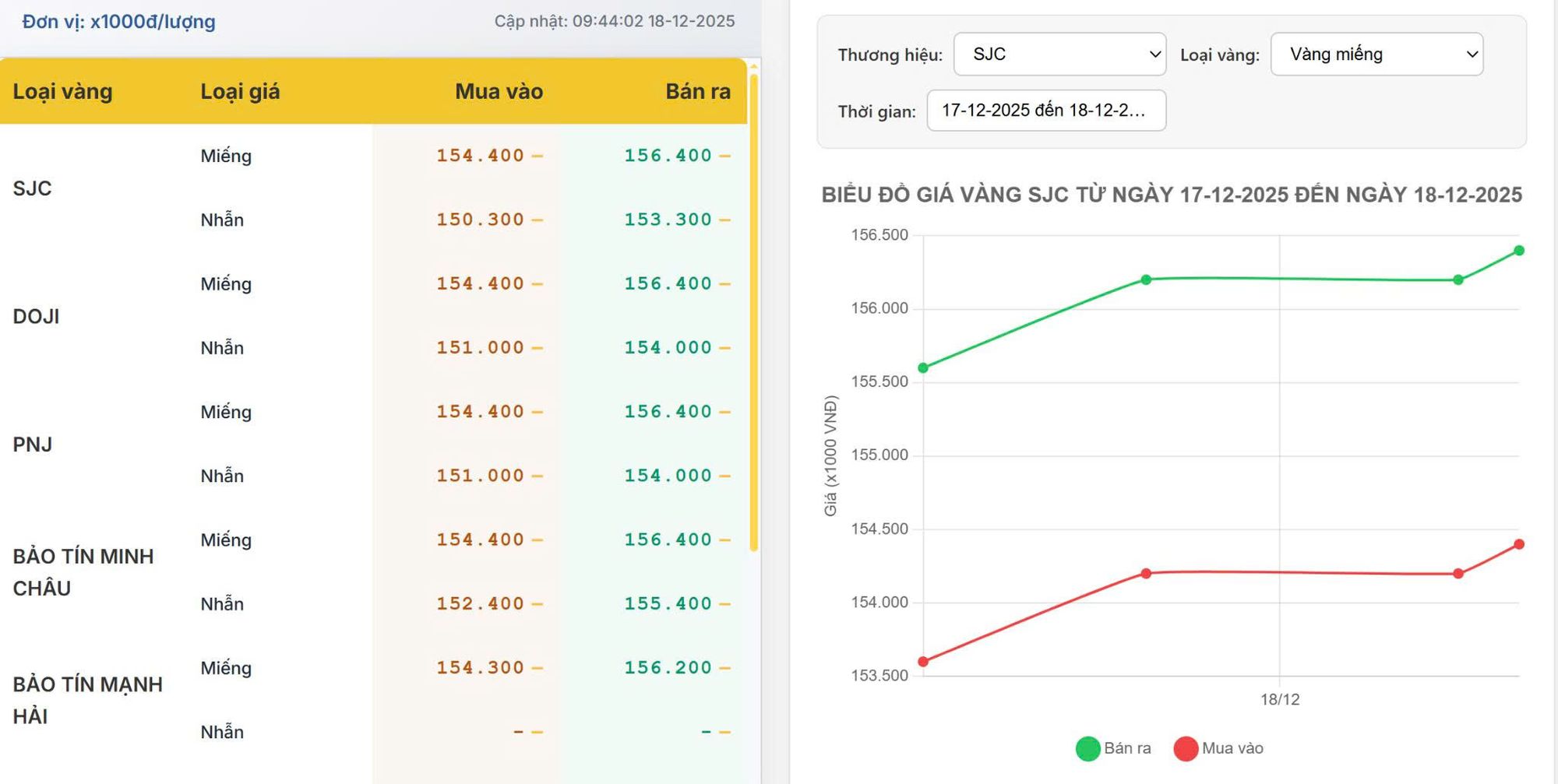The width and height of the screenshot is (1558, 784).
Task: Click the red Mua vào legend circle
Action: 1185,747
